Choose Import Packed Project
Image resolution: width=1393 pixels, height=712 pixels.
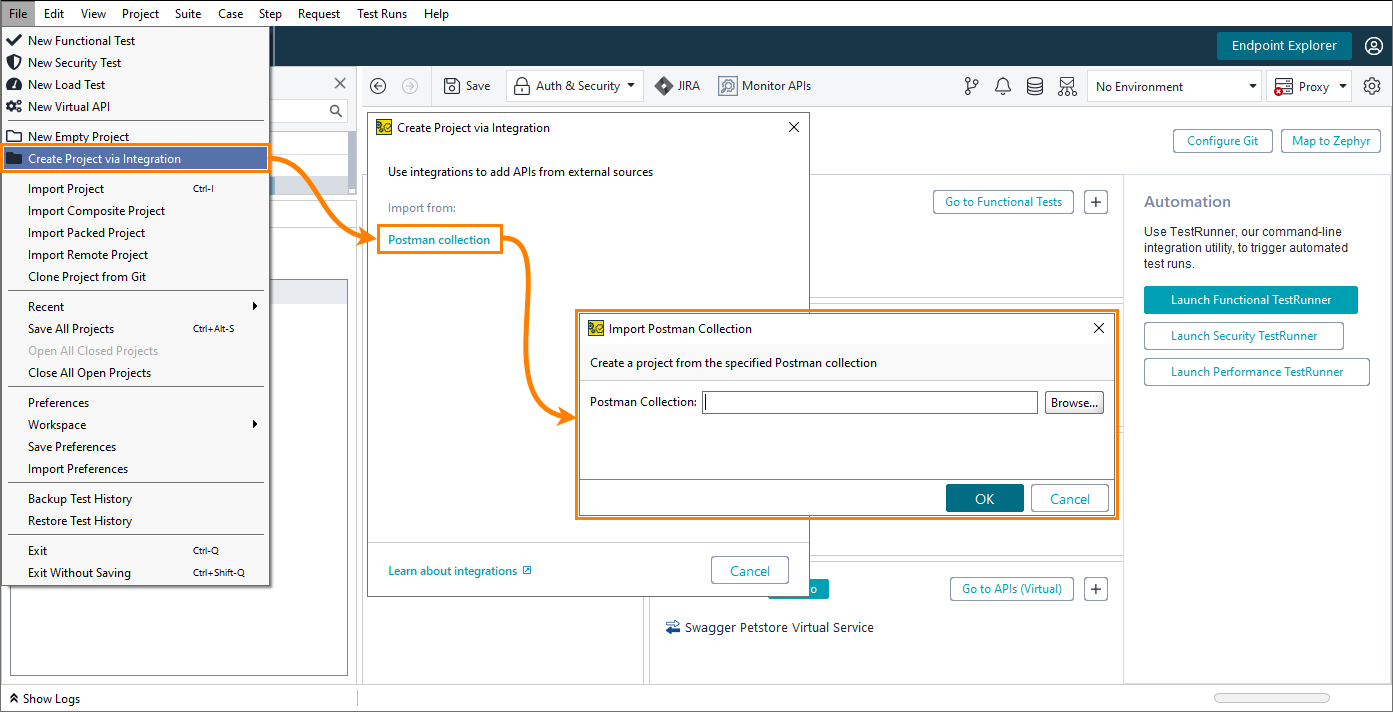[x=135, y=233]
